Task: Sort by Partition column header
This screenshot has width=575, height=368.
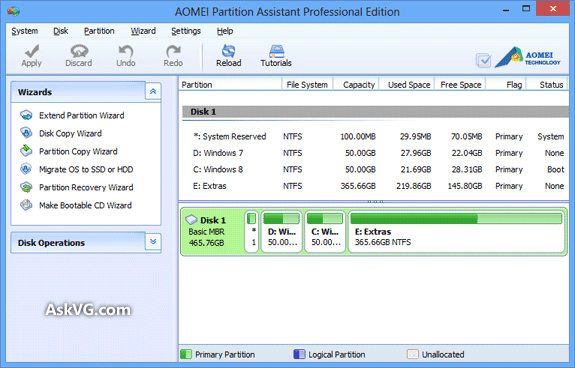Action: (230, 85)
